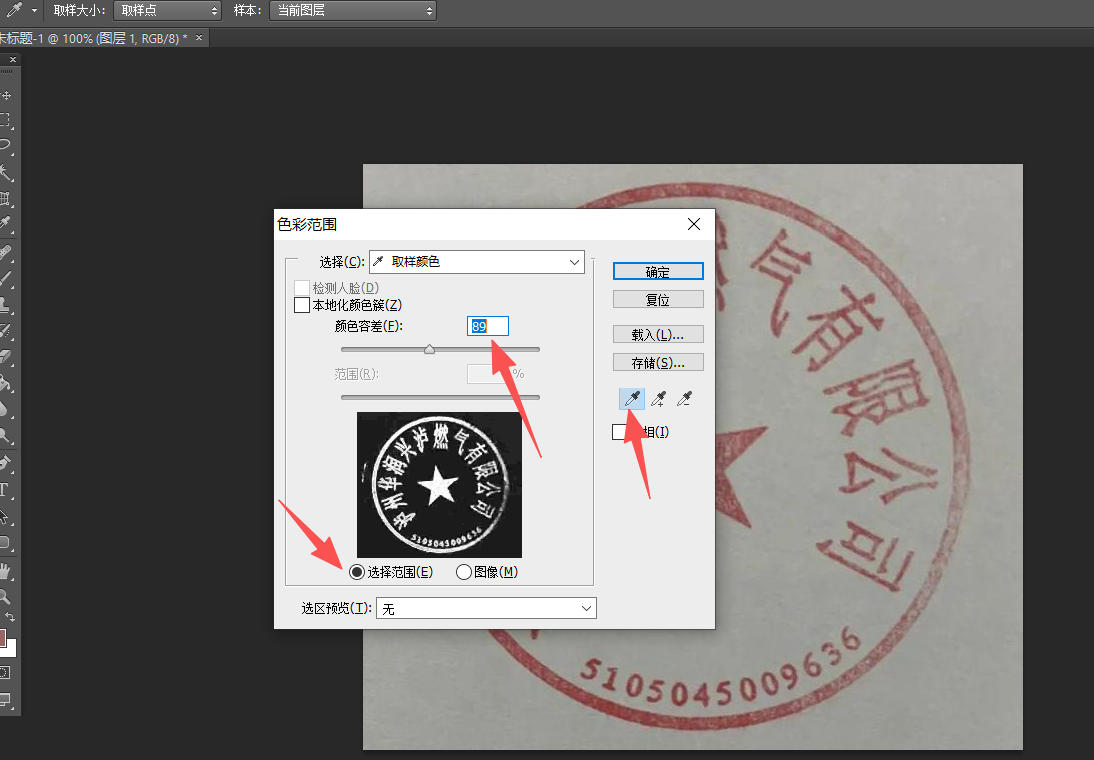This screenshot has width=1094, height=760.
Task: Enable 本地化颜色簇 checkbox
Action: [302, 305]
